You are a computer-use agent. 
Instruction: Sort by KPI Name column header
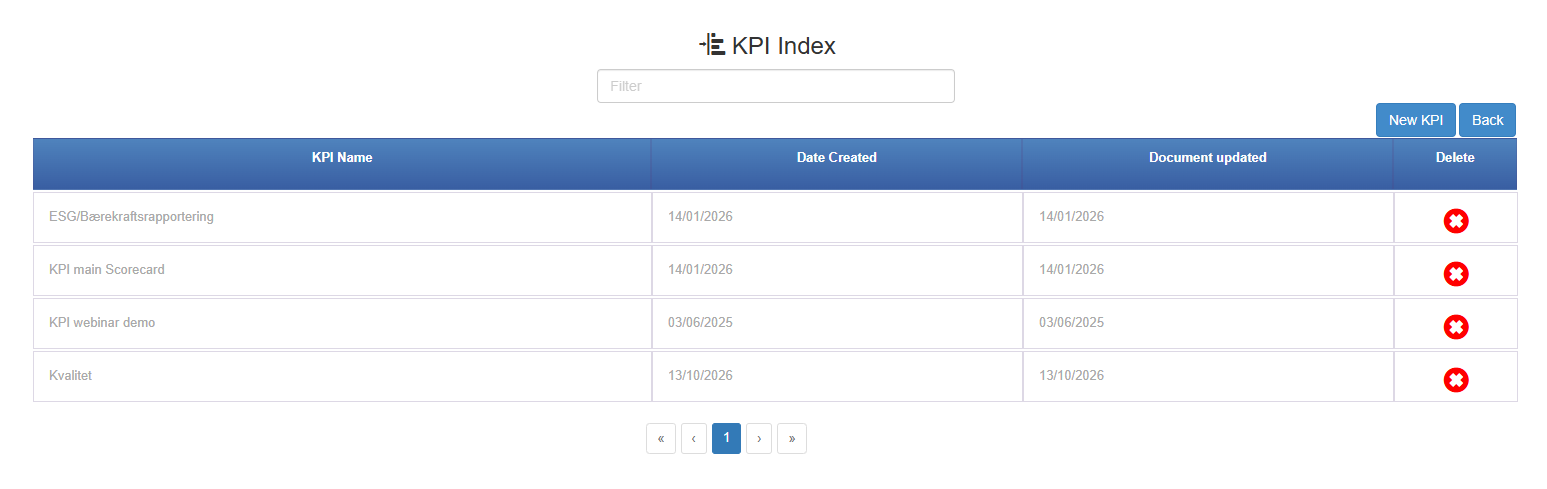pyautogui.click(x=342, y=164)
